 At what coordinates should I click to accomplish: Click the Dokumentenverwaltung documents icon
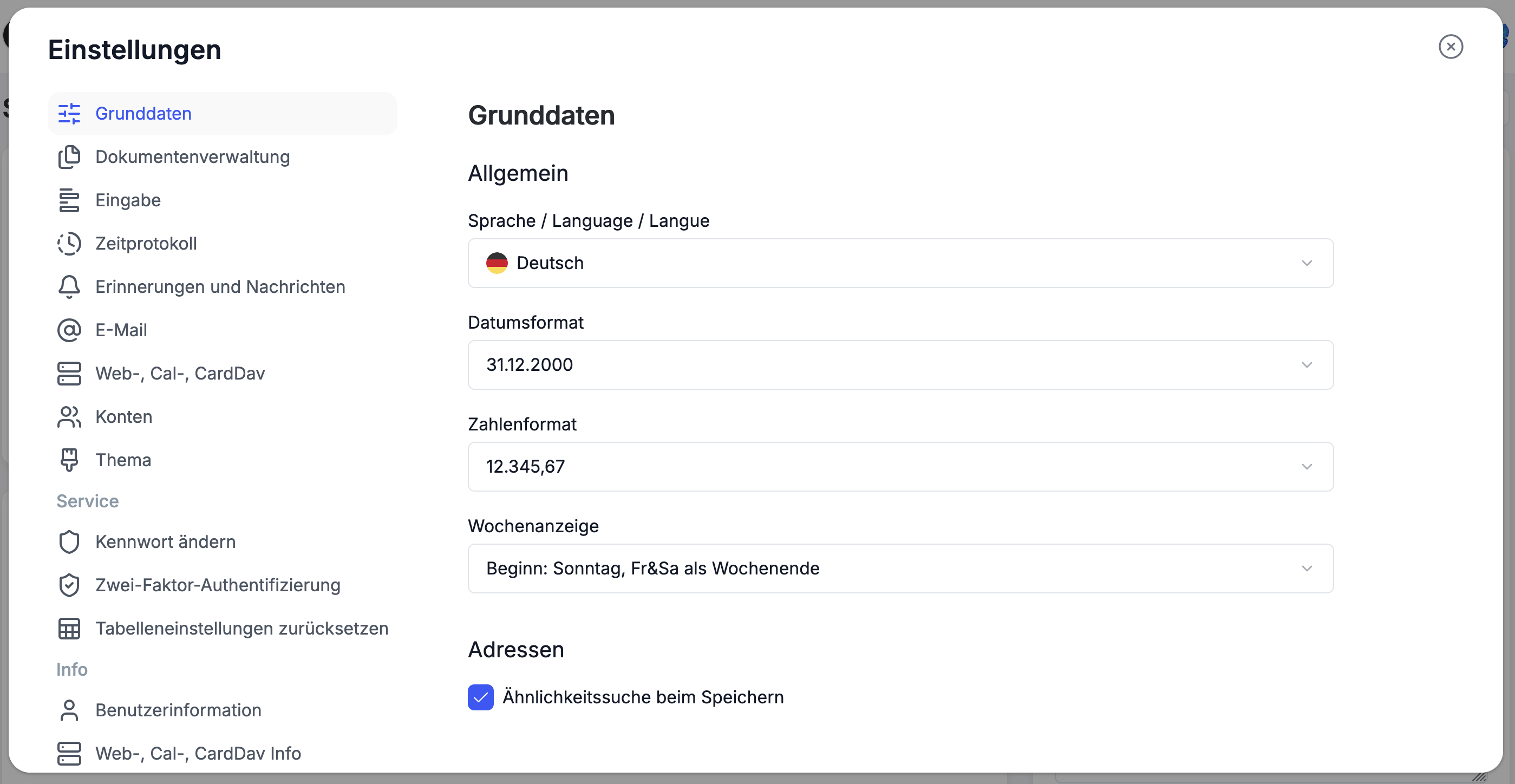69,157
